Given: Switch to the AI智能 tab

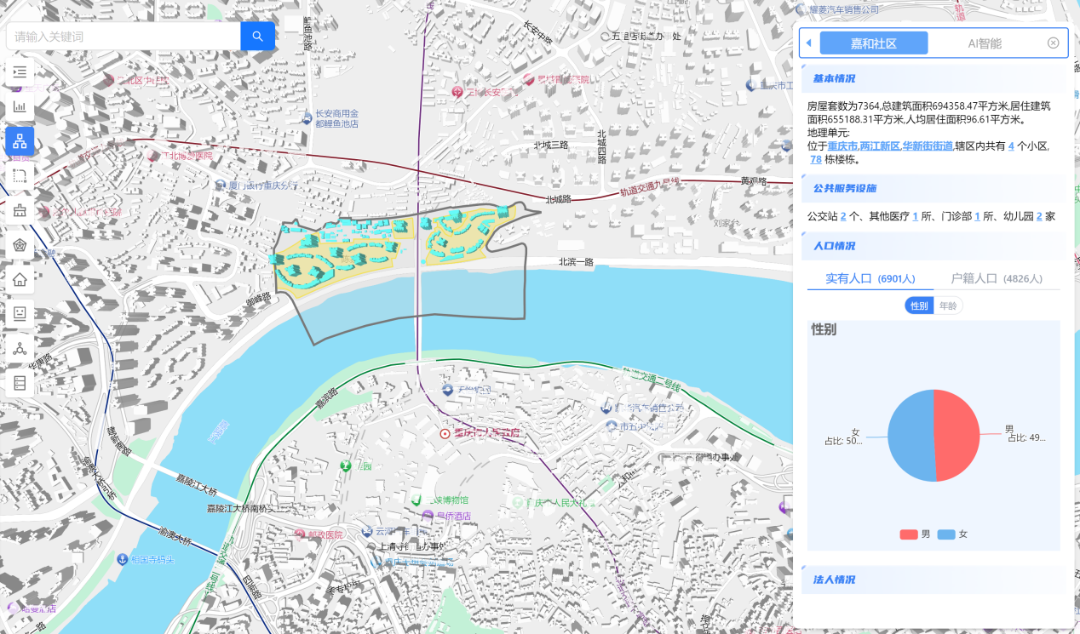Looking at the screenshot, I should click(984, 43).
